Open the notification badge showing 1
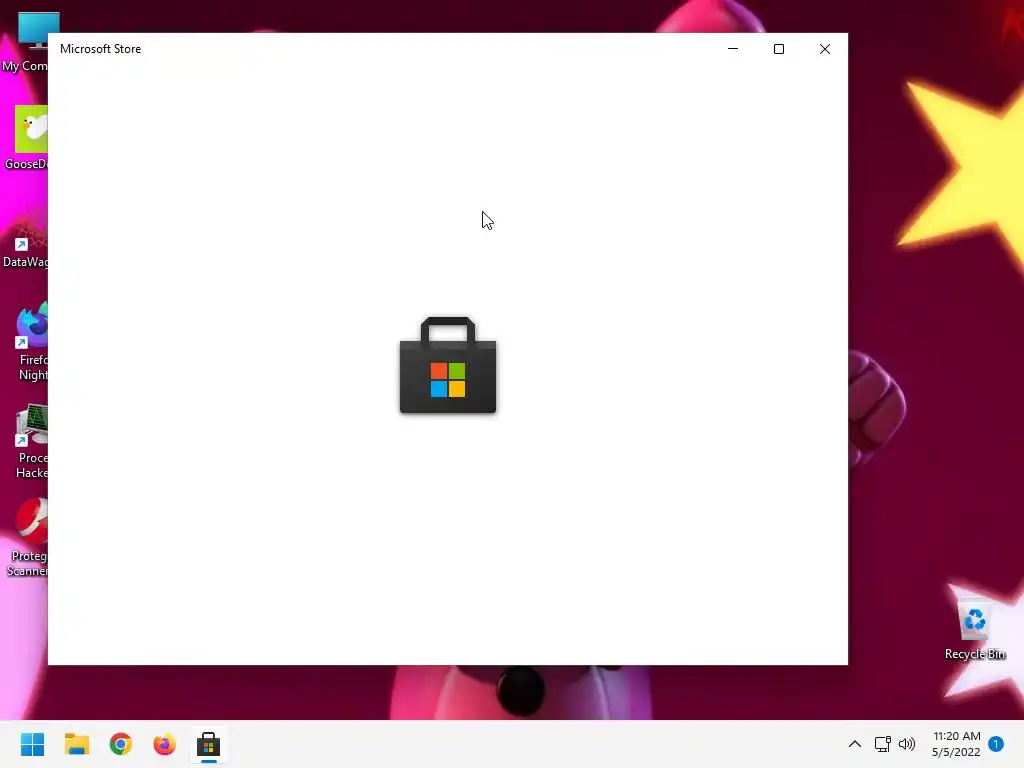The width and height of the screenshot is (1024, 768). click(996, 744)
